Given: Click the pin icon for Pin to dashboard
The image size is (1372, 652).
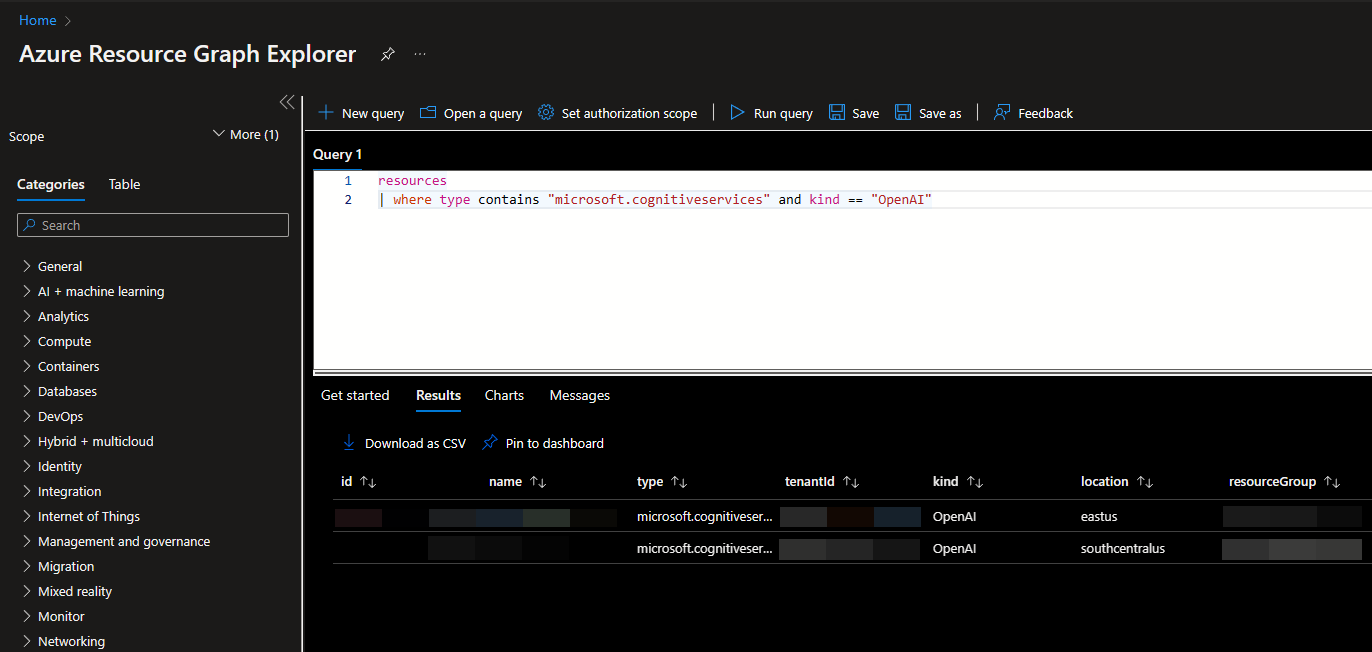Looking at the screenshot, I should (x=490, y=442).
